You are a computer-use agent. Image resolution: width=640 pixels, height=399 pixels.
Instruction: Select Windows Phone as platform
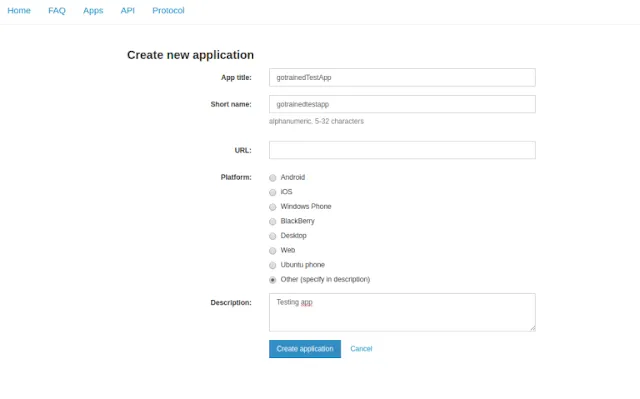point(273,207)
